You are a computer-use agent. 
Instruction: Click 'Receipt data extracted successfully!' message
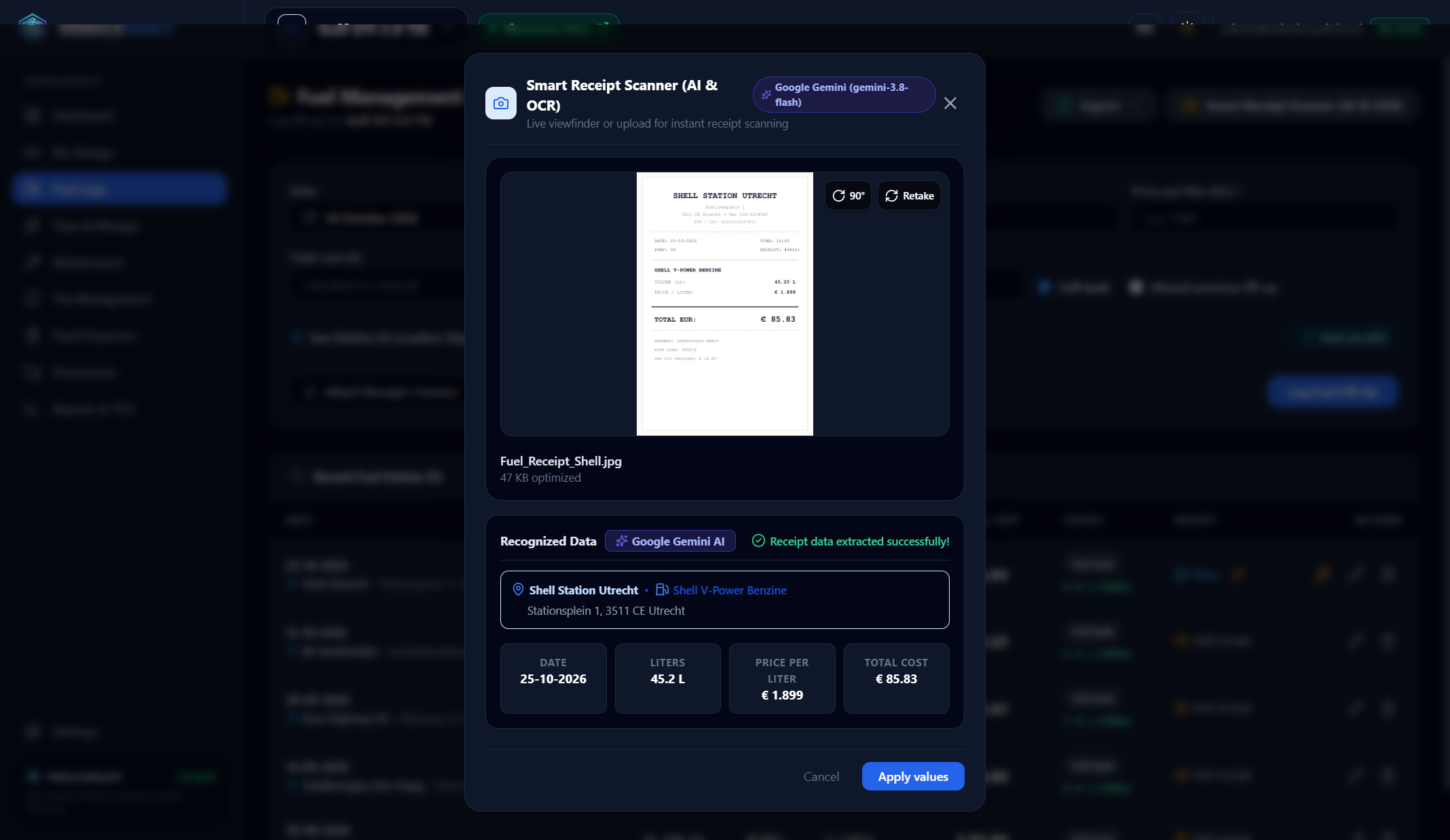pos(859,541)
